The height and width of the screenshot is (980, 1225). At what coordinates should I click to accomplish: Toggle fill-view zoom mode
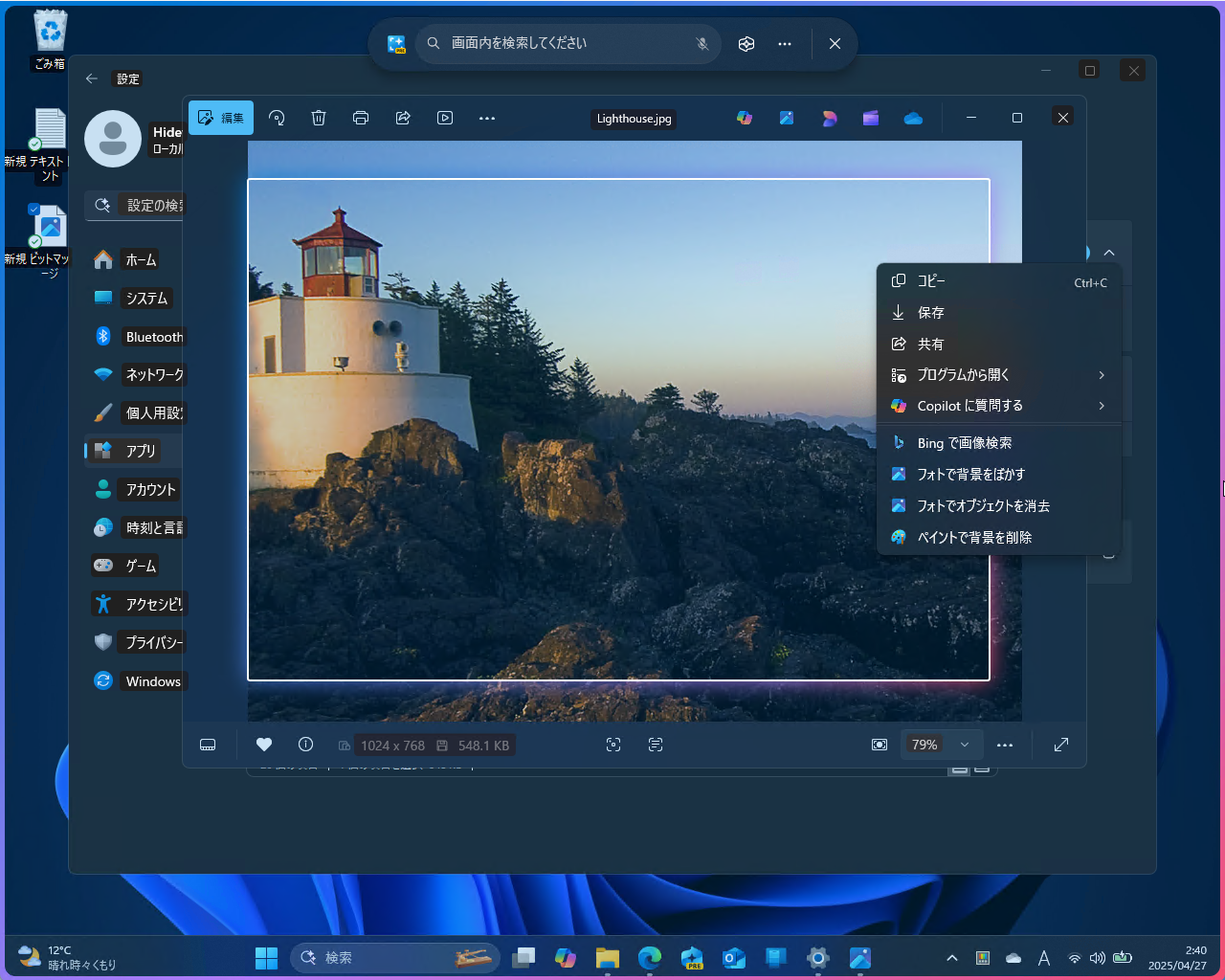click(880, 745)
